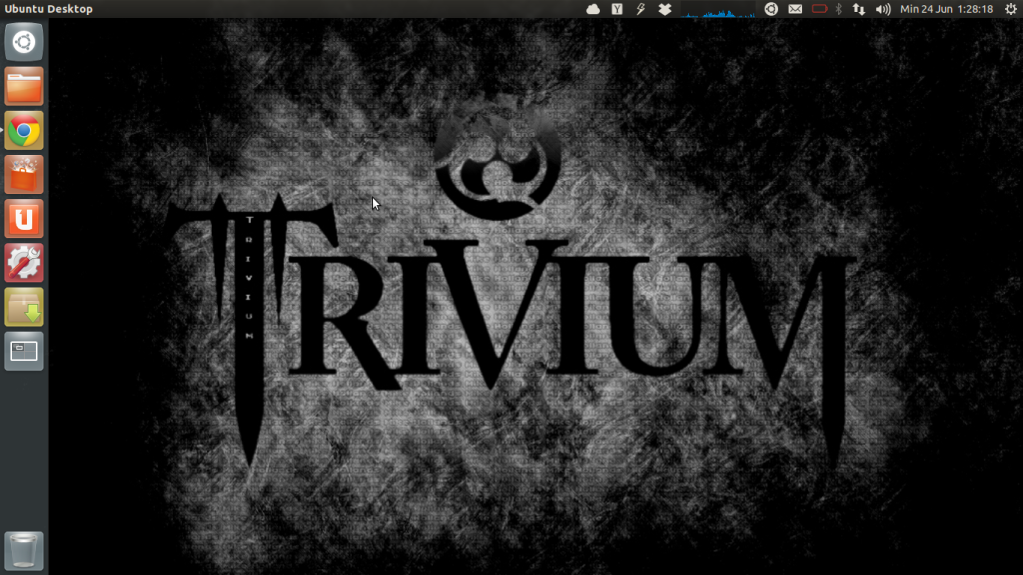Screen dimensions: 1023x575
Task: Open the Ubuntu Dash home launcher
Action: point(24,42)
